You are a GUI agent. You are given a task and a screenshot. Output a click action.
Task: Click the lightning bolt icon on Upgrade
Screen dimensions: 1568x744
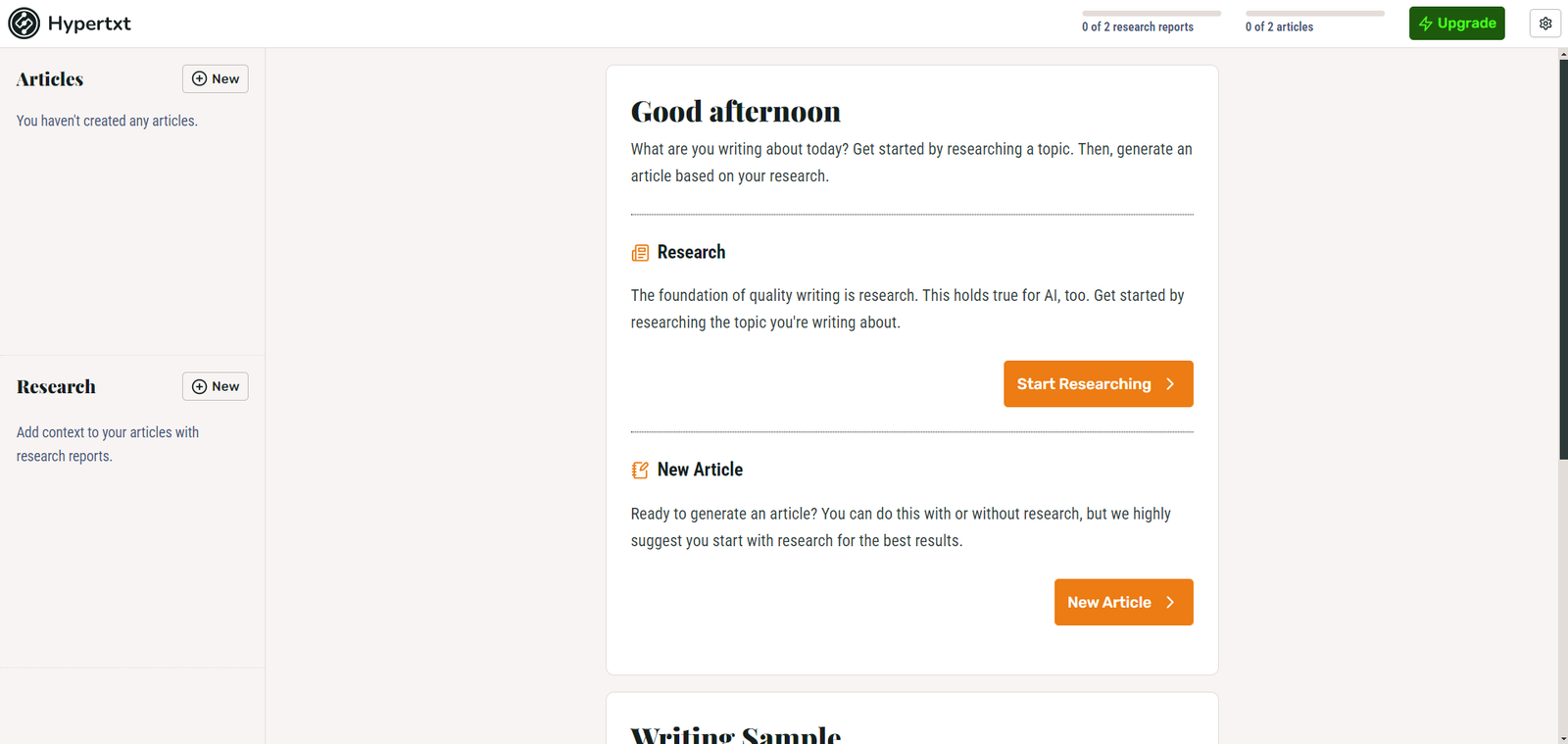(x=1426, y=24)
